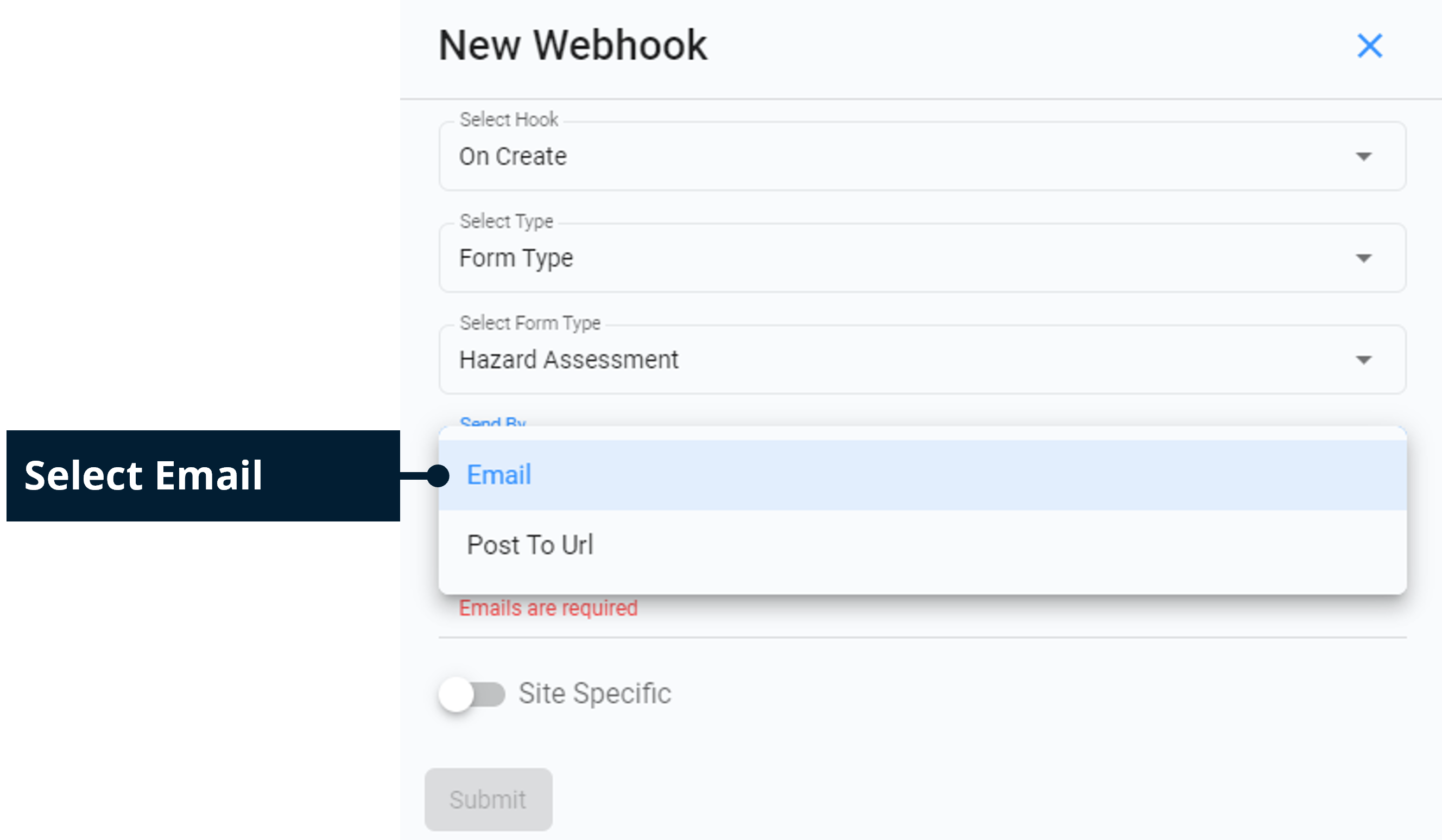Image resolution: width=1442 pixels, height=840 pixels.
Task: Switch off Site Specific setting
Action: (x=471, y=693)
